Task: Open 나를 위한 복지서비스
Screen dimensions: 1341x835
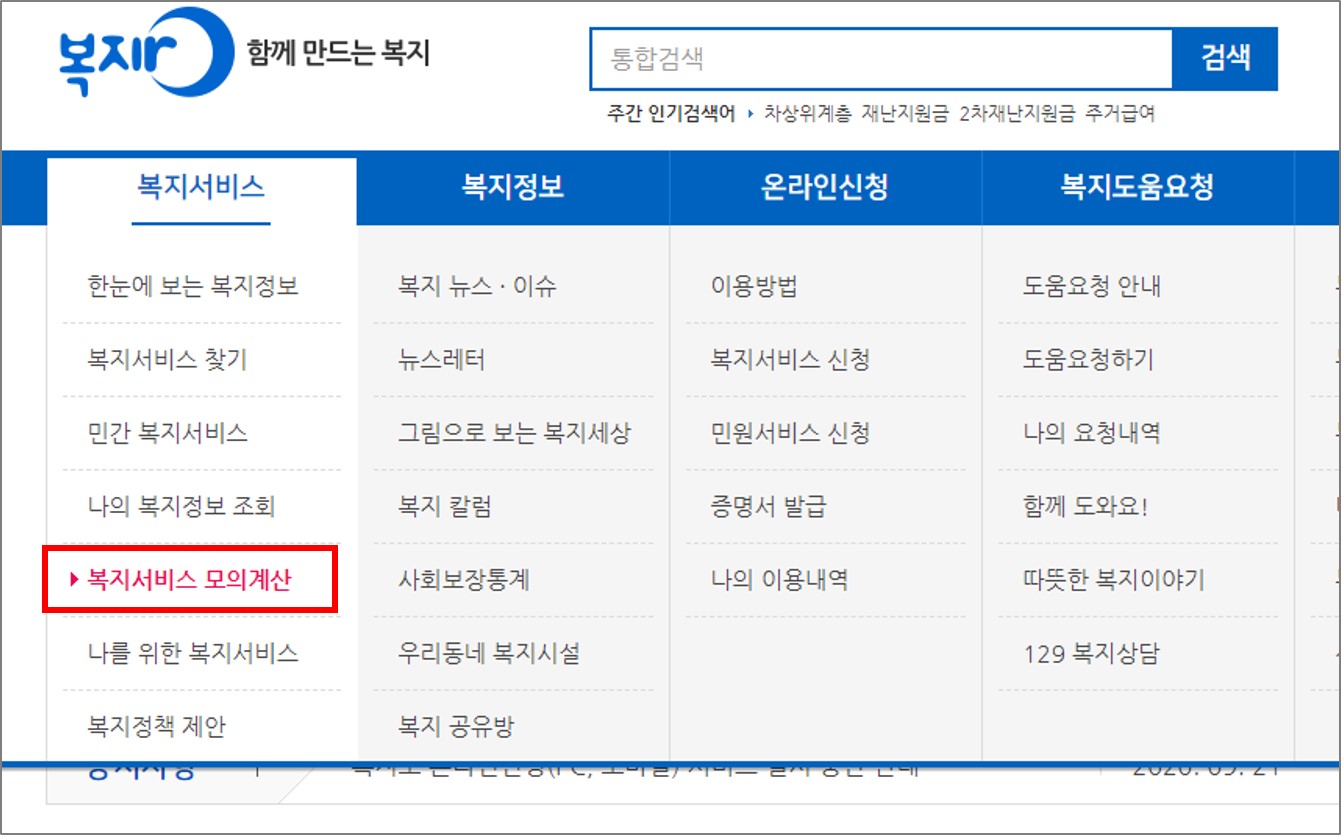Action: 193,654
